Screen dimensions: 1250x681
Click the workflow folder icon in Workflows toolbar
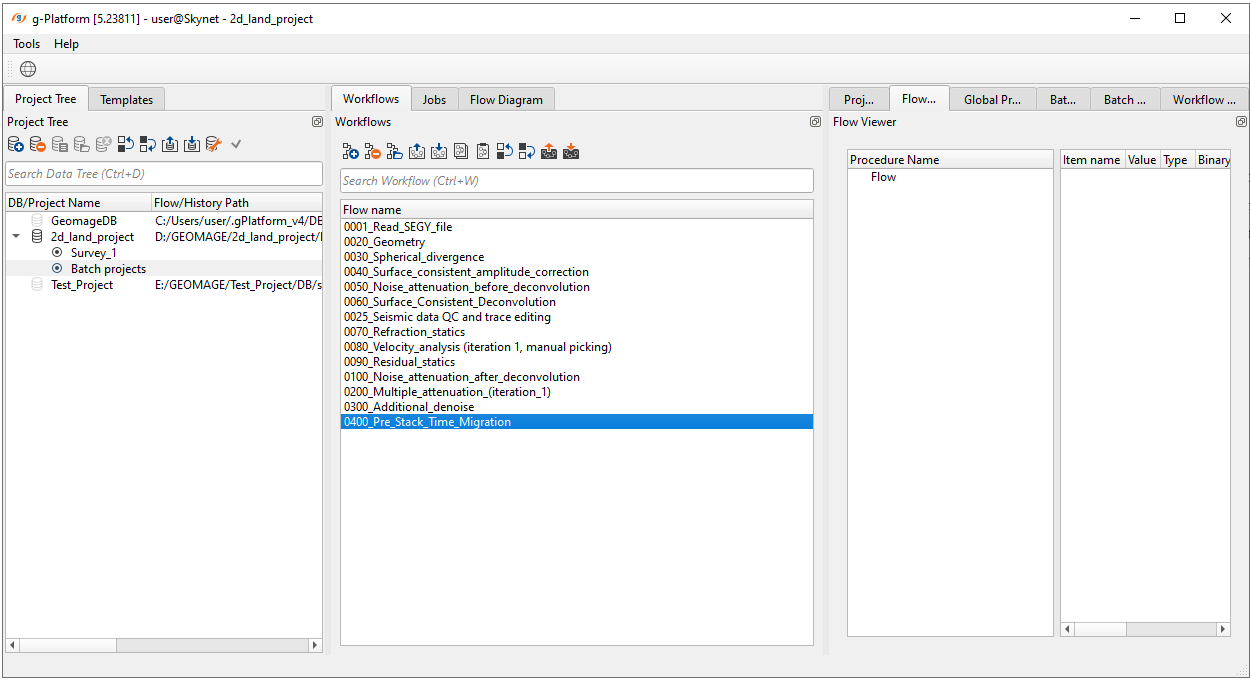click(x=394, y=152)
